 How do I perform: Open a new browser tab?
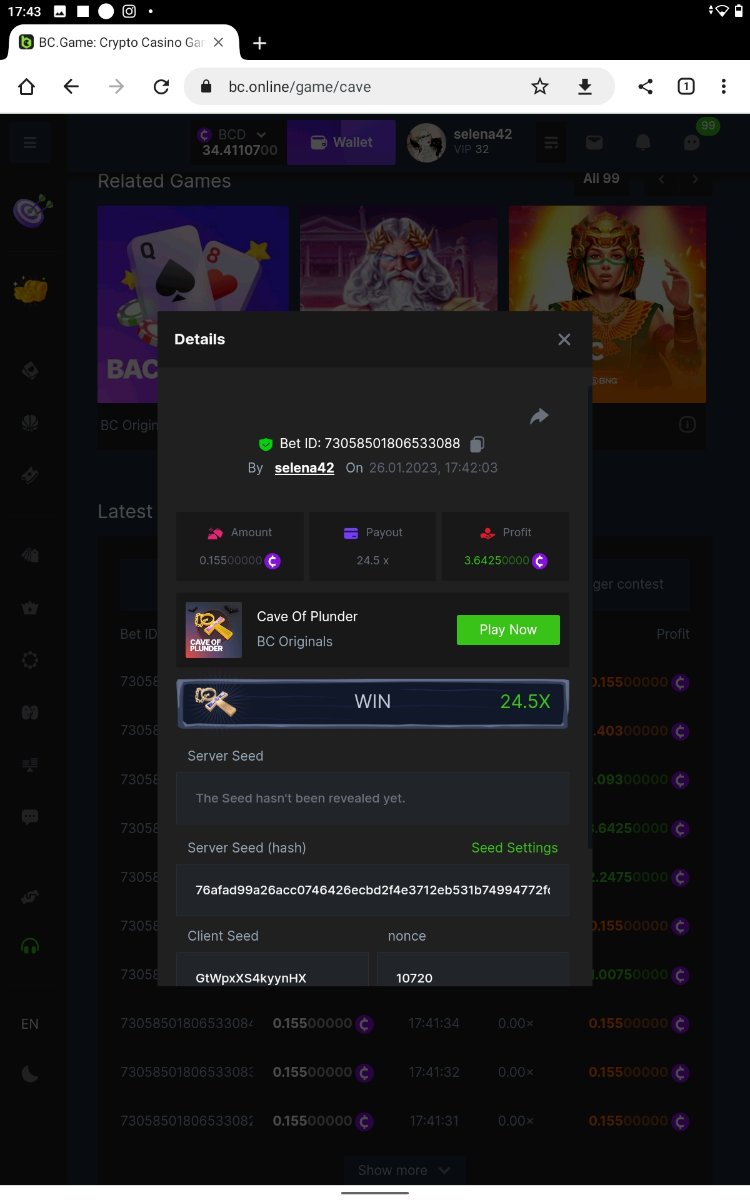tap(260, 43)
